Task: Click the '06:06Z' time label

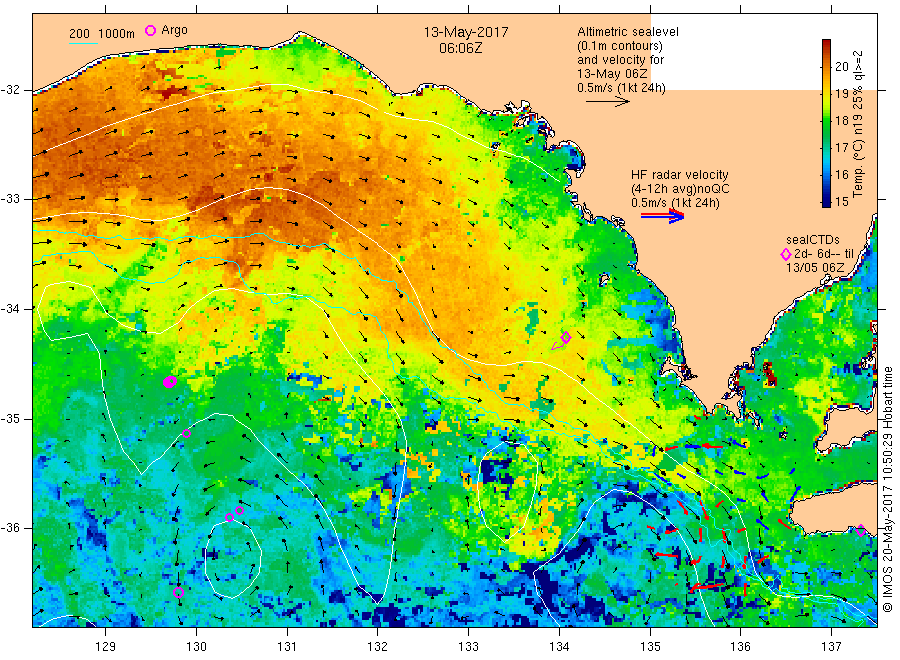Action: pos(461,48)
